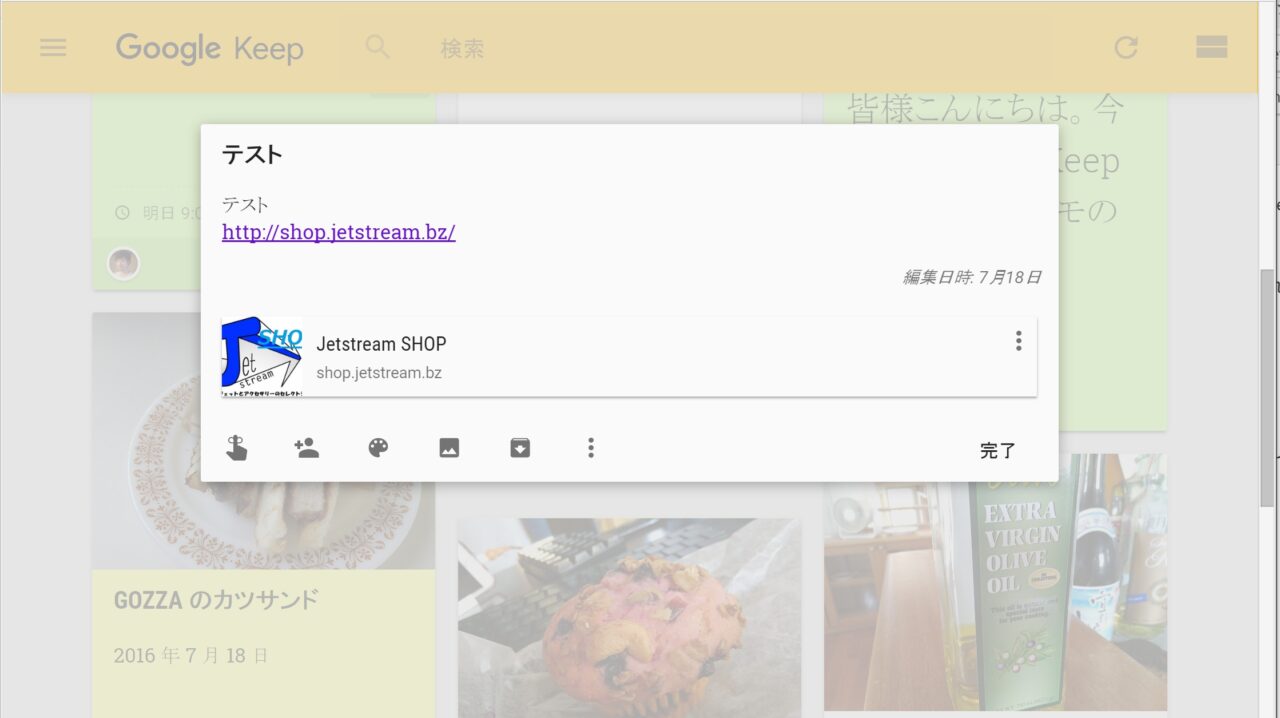
Task: Click the Jetstream SHOP logo thumbnail
Action: tap(262, 357)
